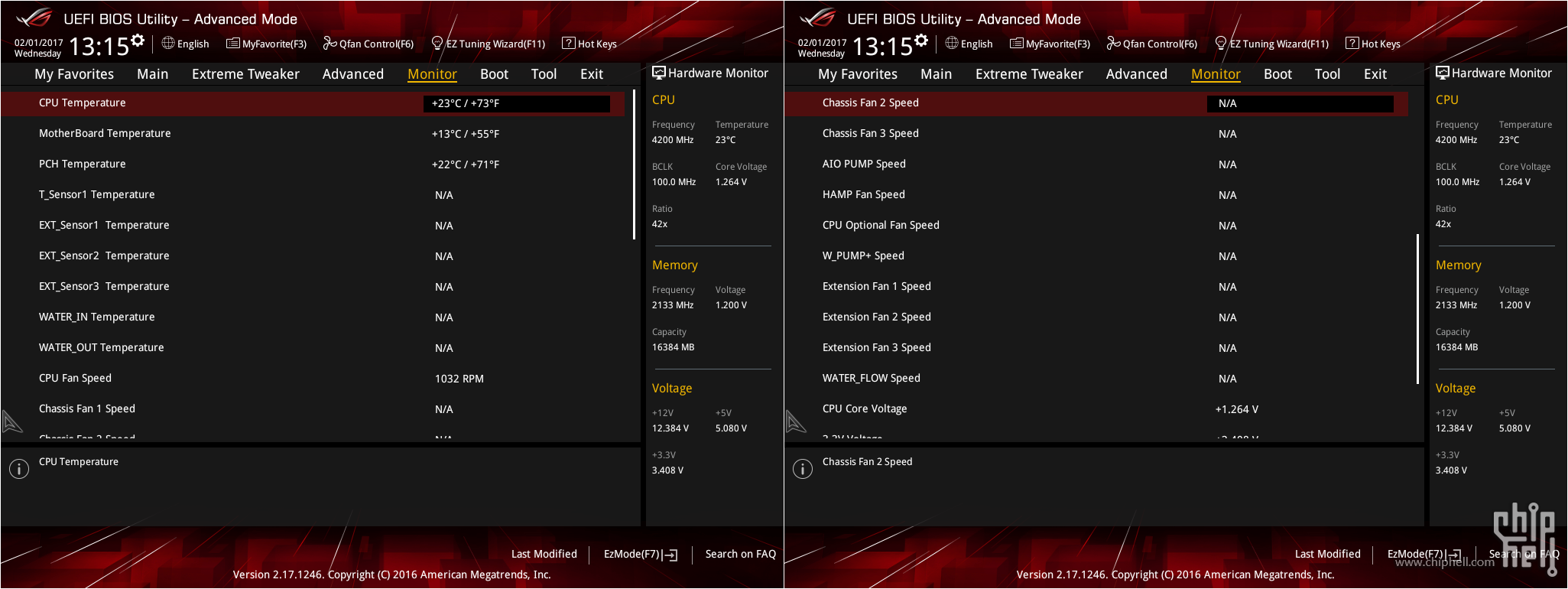Select CPU Core Voltage row
The width and height of the screenshot is (1568, 589).
coord(1097,409)
